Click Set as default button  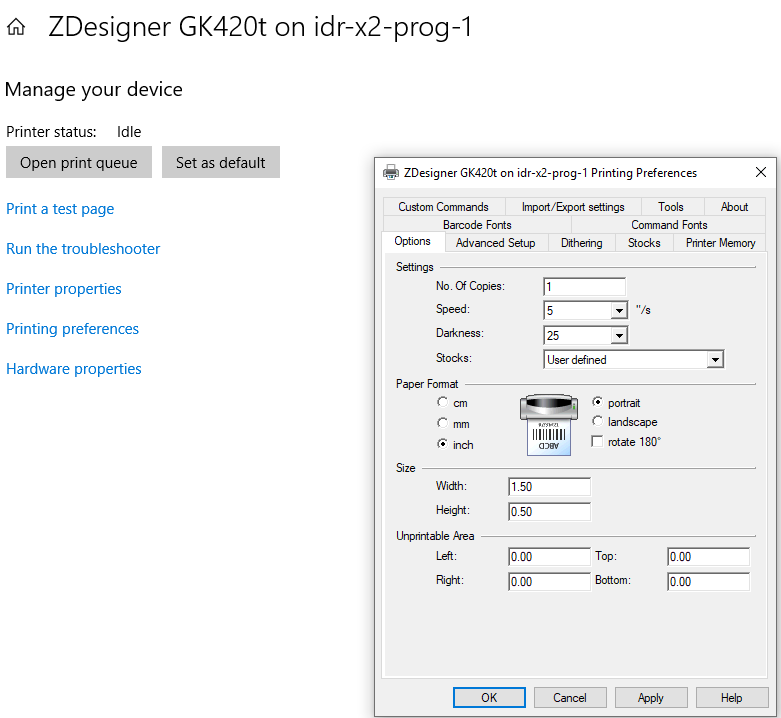(221, 162)
